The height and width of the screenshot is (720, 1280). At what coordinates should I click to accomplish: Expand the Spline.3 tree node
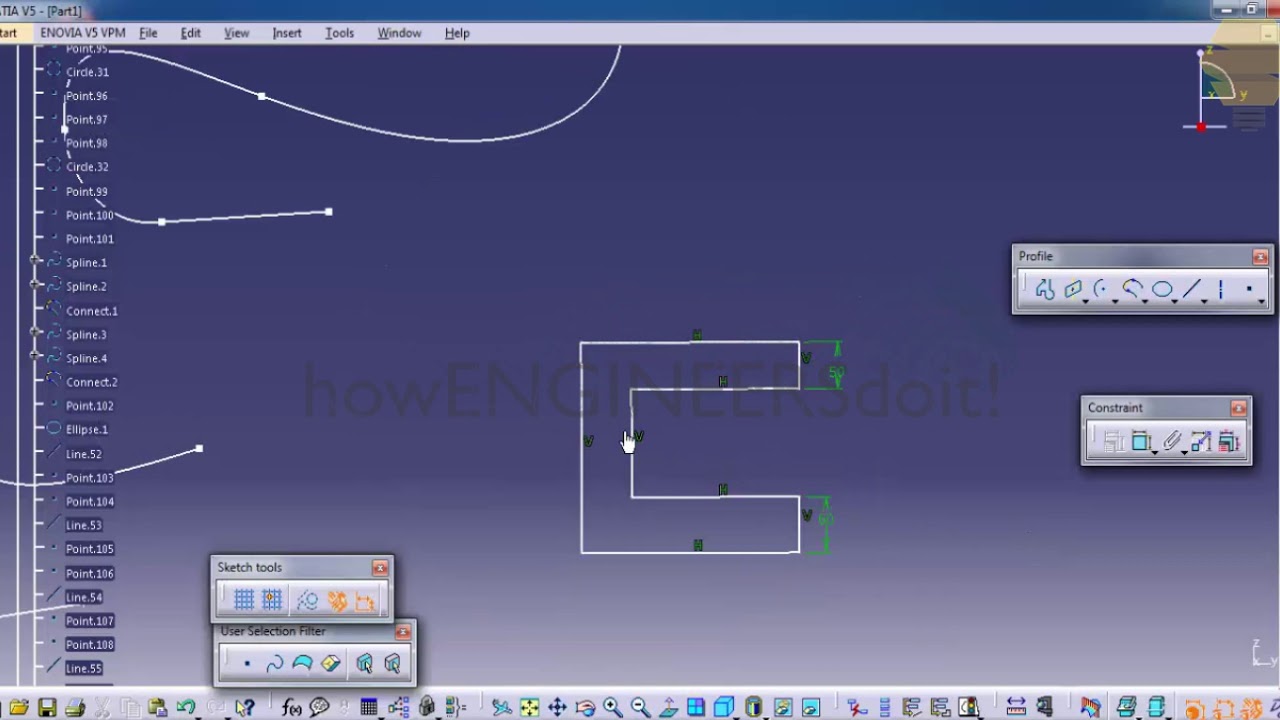pos(36,334)
